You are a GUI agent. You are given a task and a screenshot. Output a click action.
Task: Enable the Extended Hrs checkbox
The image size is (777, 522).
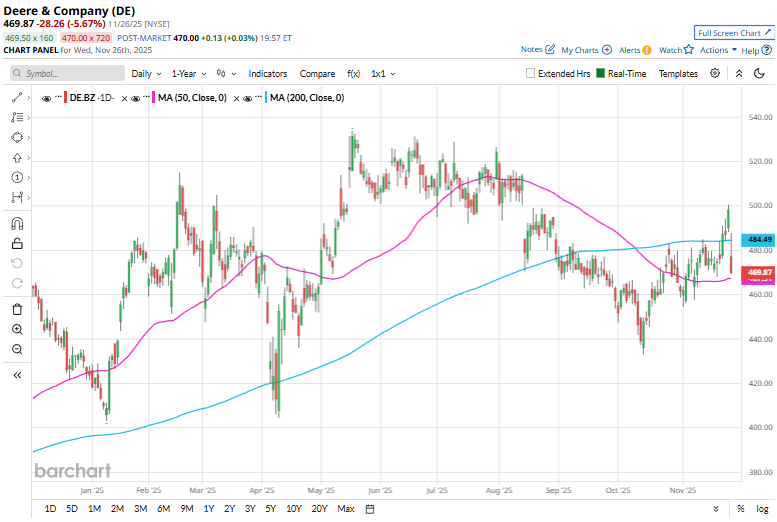tap(531, 73)
